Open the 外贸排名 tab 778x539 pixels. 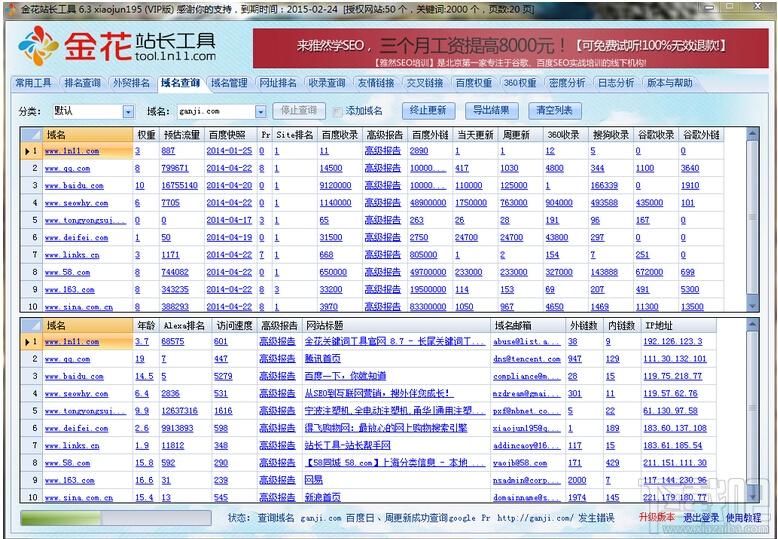131,83
